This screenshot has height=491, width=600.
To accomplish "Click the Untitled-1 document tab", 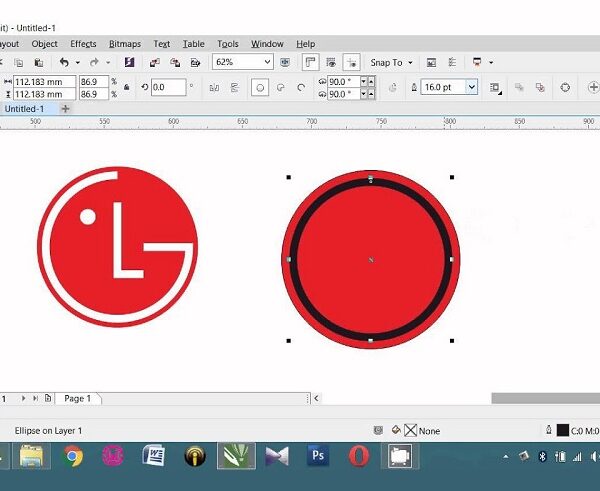I will (x=25, y=108).
